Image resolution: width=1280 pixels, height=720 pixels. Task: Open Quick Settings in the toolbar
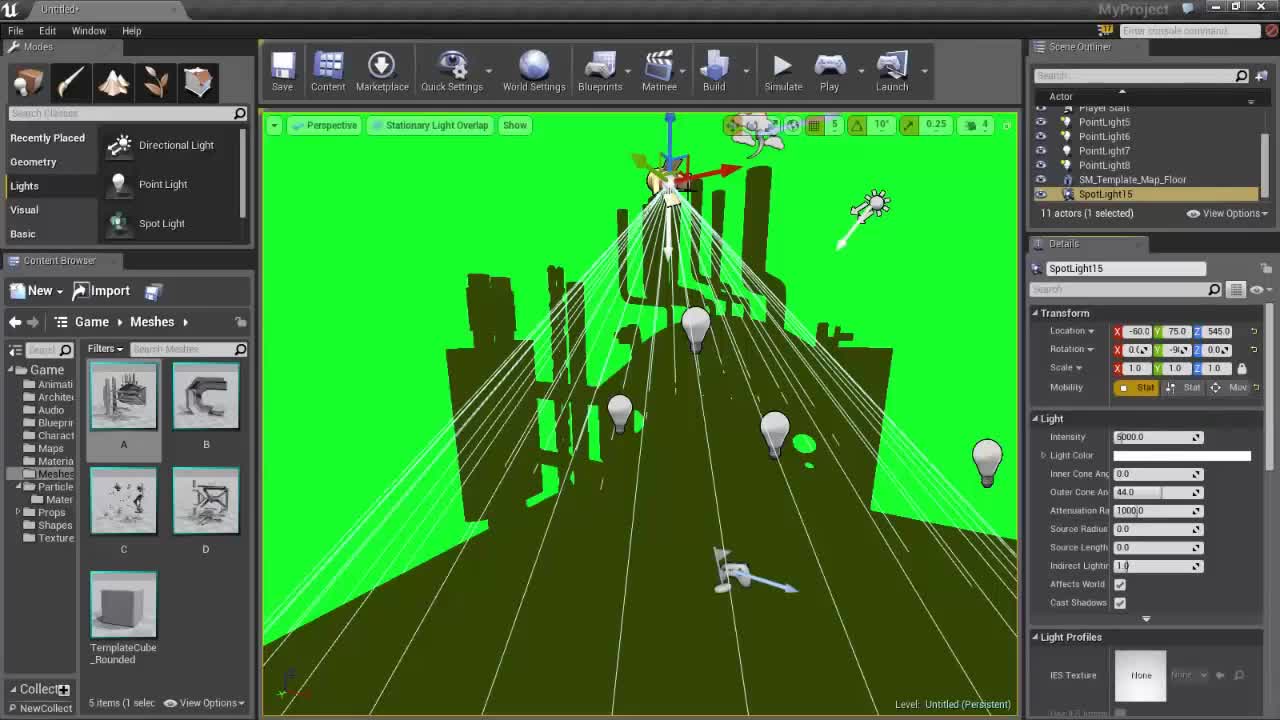452,71
